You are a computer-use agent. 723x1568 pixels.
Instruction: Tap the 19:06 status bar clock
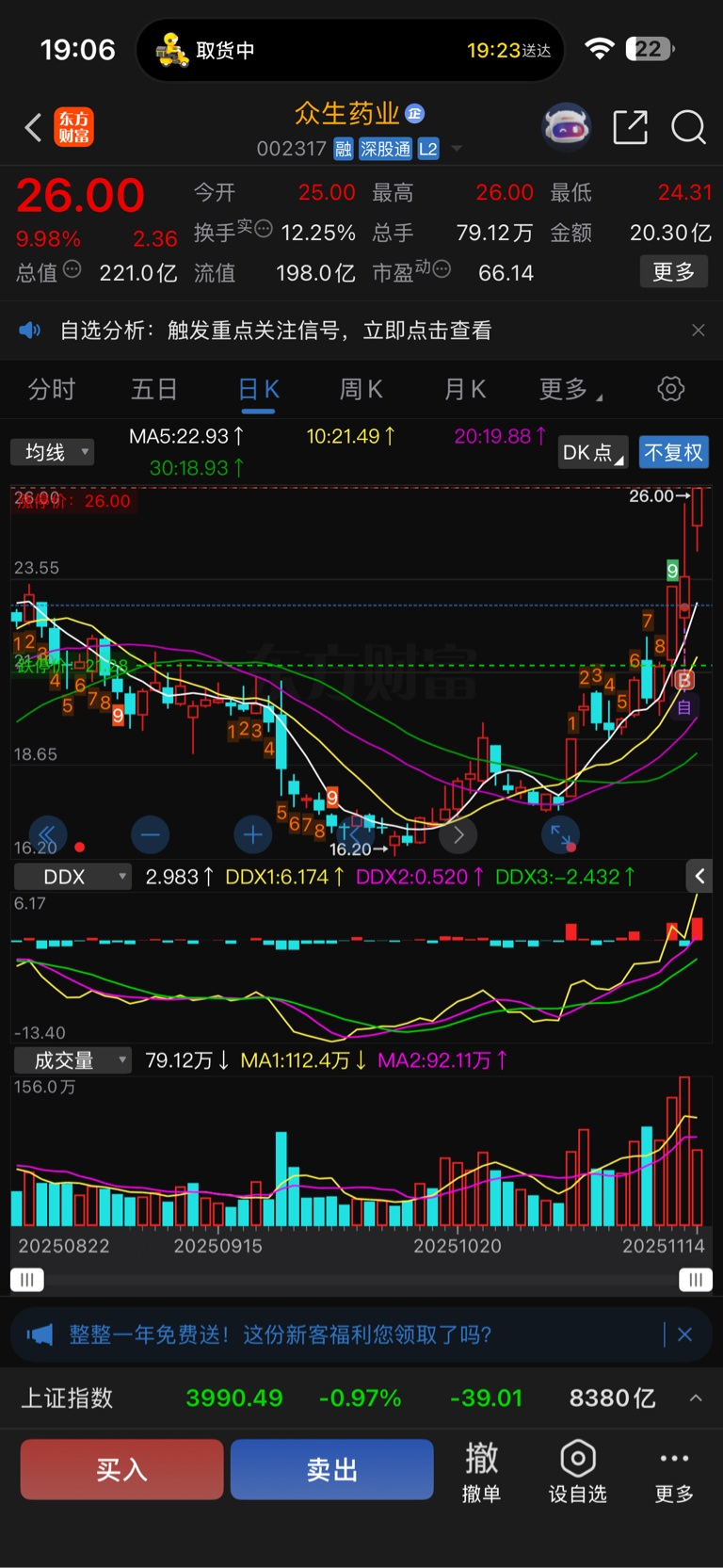pyautogui.click(x=78, y=50)
